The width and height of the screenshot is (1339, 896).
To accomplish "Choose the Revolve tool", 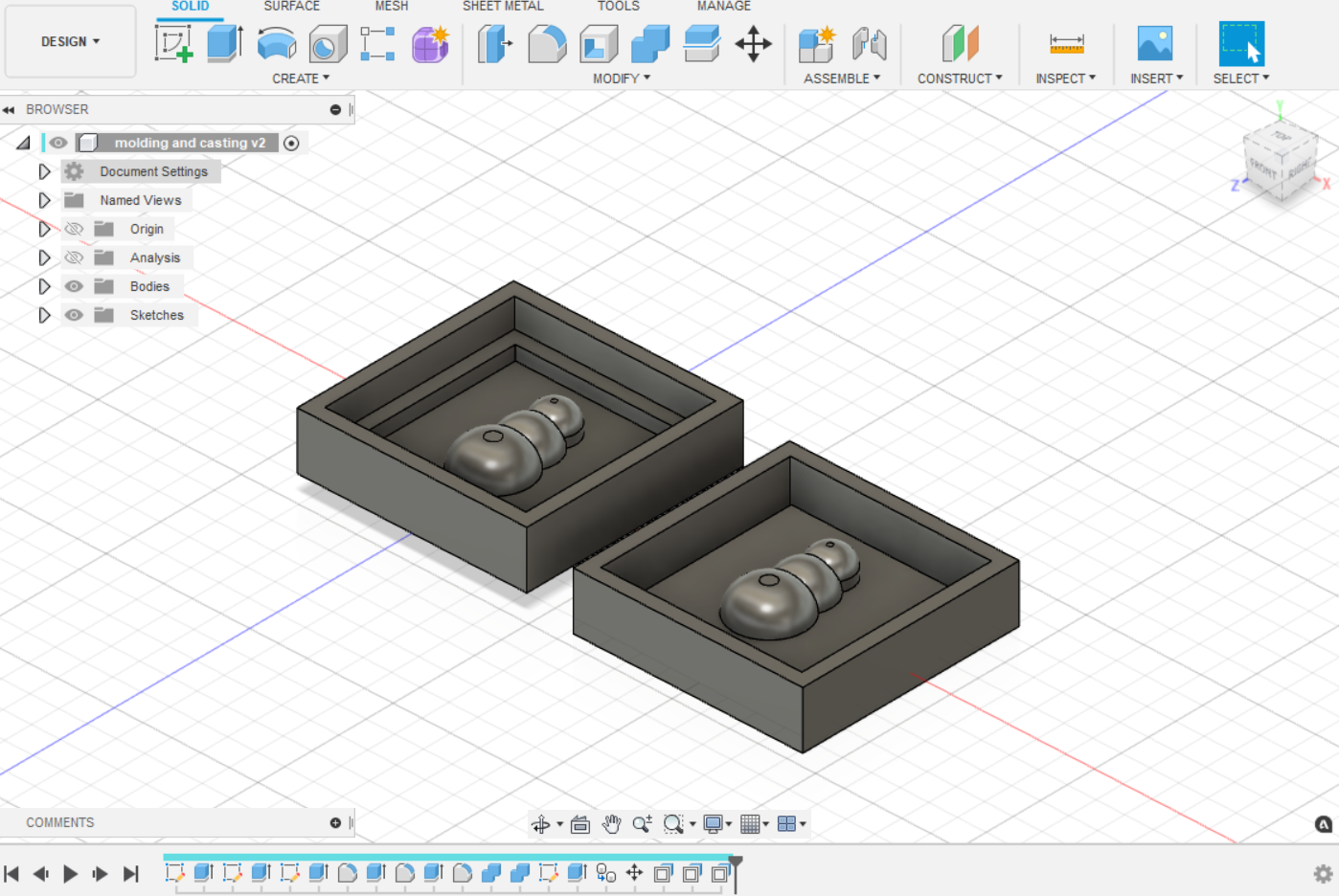I will tap(277, 44).
